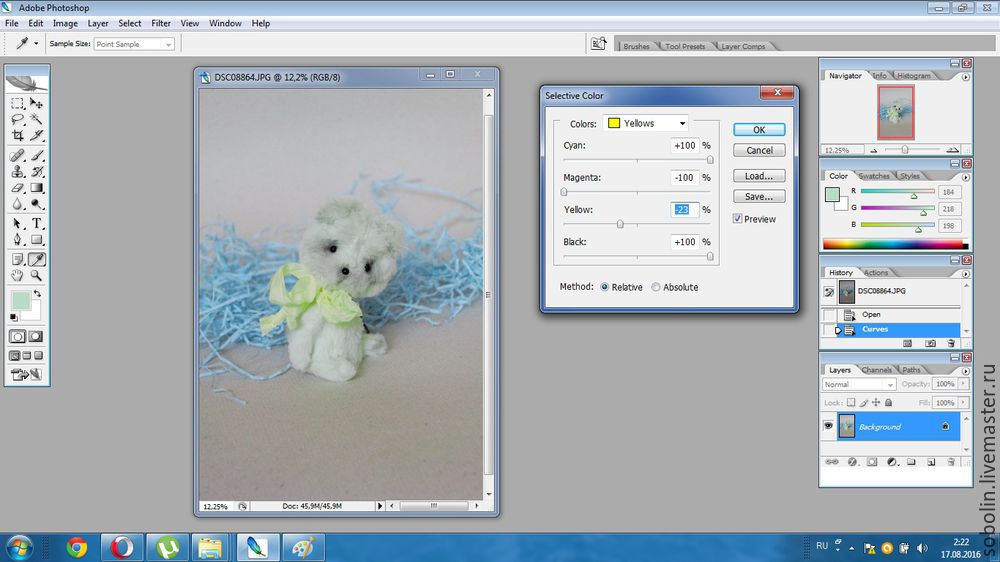Hide the Background layer visibility eye
Viewport: 1000px width, 562px height.
click(828, 427)
